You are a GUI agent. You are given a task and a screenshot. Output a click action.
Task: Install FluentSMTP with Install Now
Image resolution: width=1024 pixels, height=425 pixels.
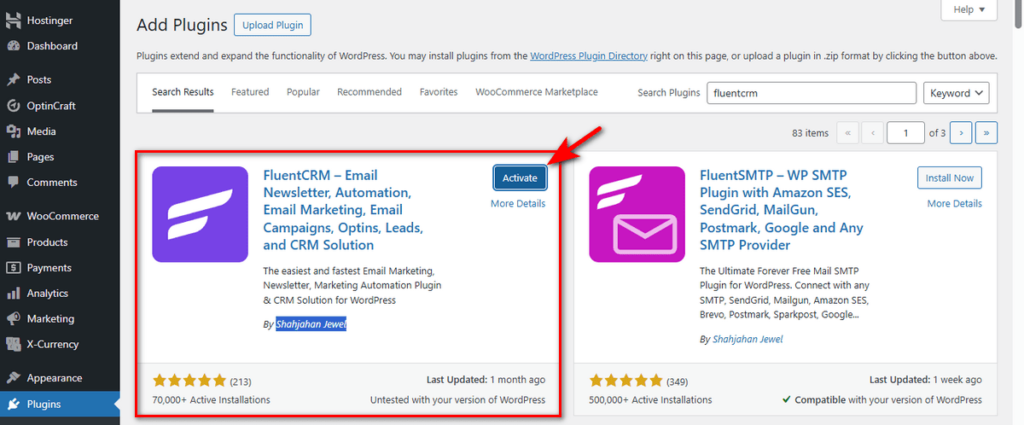pyautogui.click(x=950, y=178)
